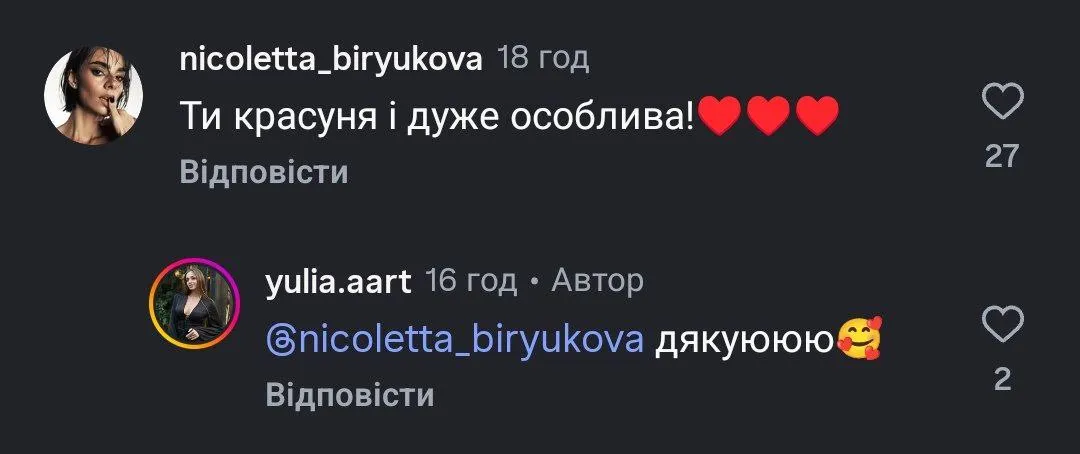Screen dimensions: 1080x454
Task: Click the nicoletta_biryukova username heading
Action: click(x=331, y=59)
